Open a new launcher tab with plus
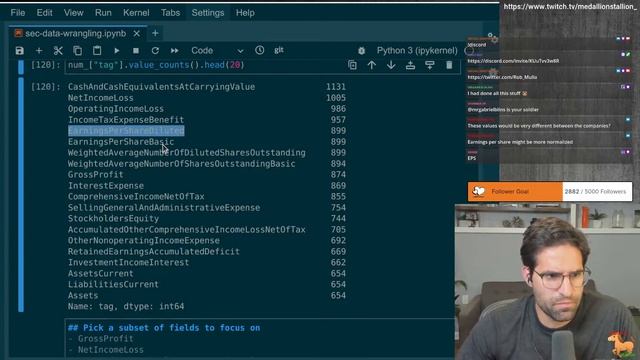 (x=155, y=33)
